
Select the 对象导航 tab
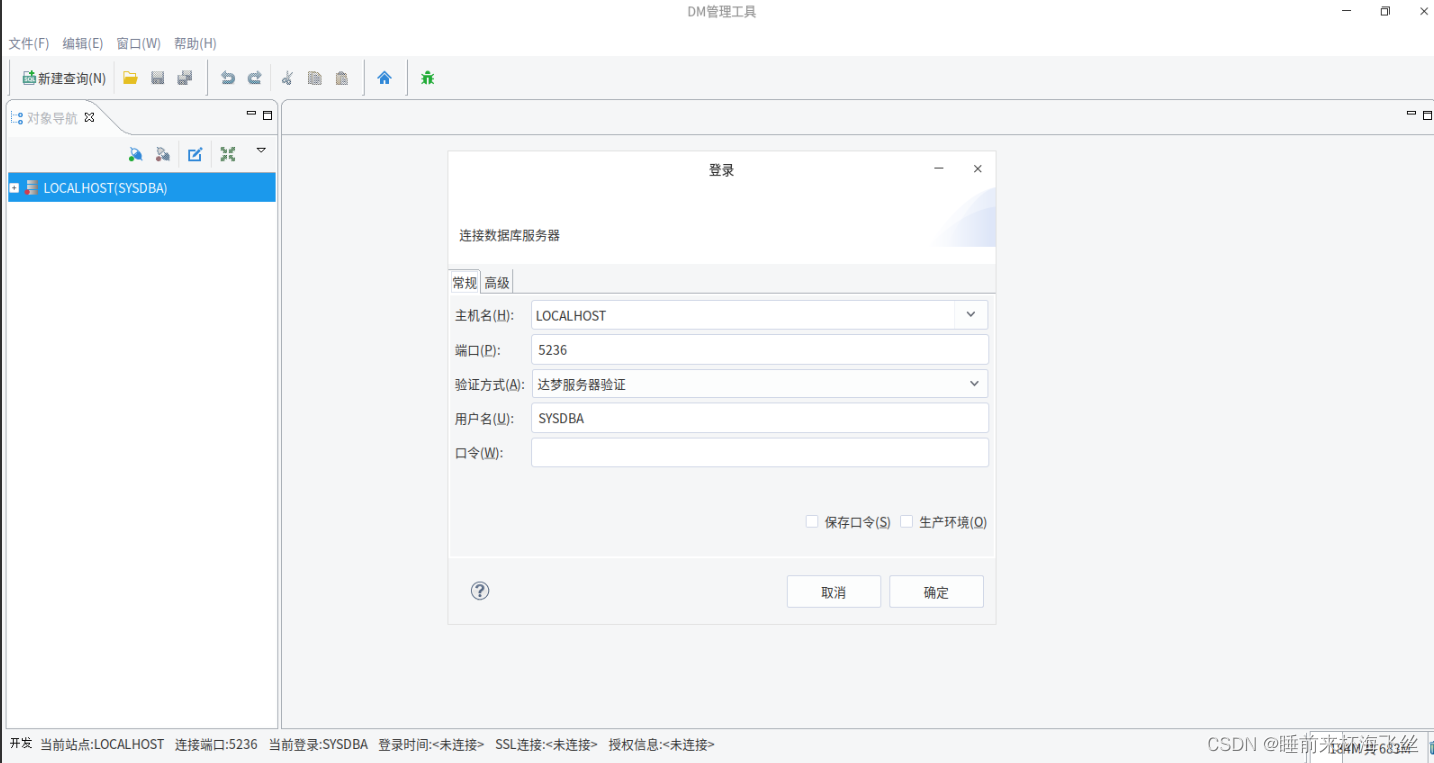coord(51,118)
